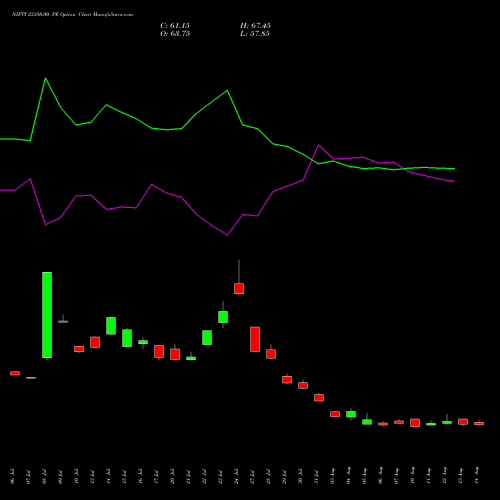Click the tallest green candlestick
Screen dimensions: 500x500
pos(47,315)
